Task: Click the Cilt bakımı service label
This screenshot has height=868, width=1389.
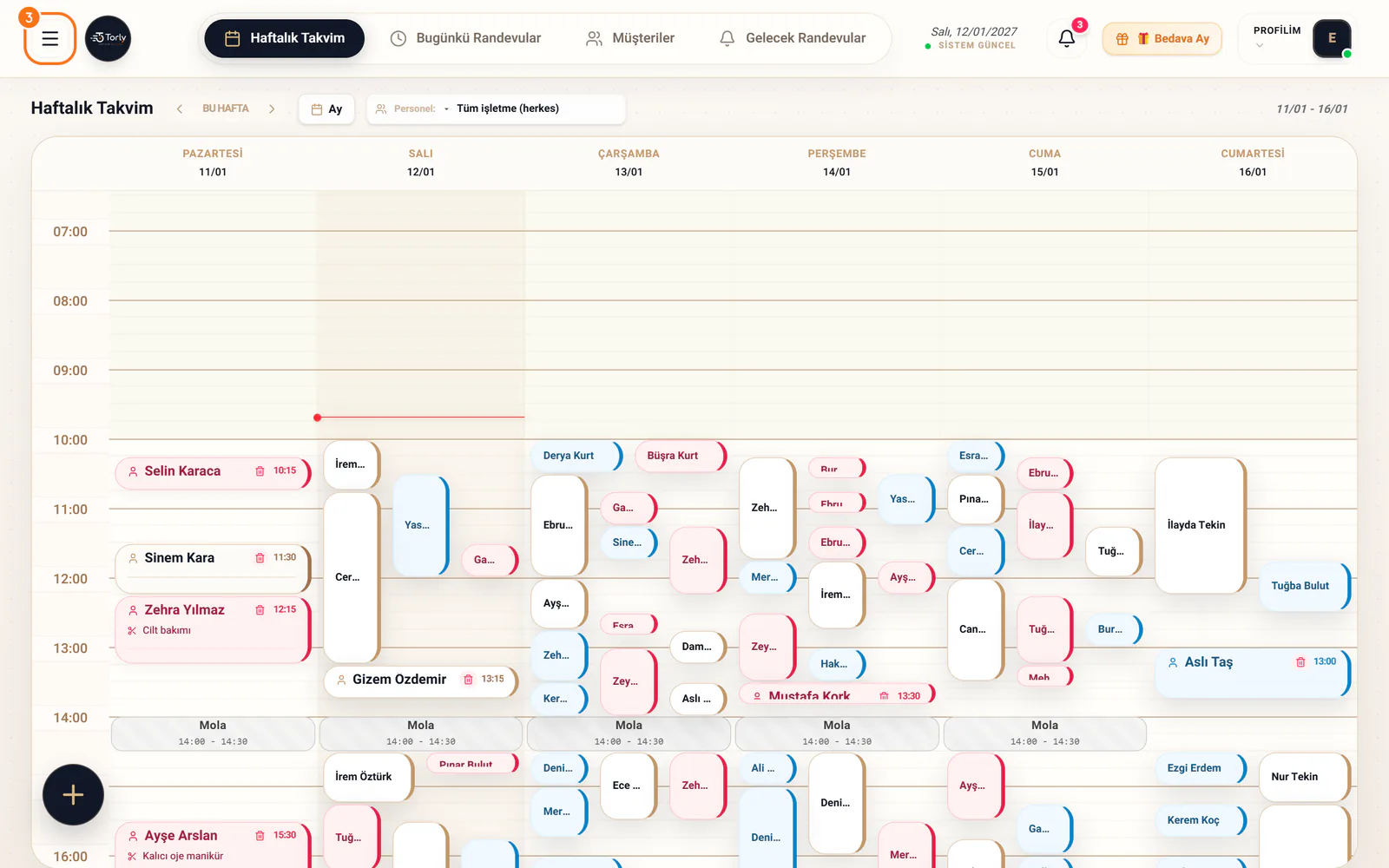Action: coord(167,631)
